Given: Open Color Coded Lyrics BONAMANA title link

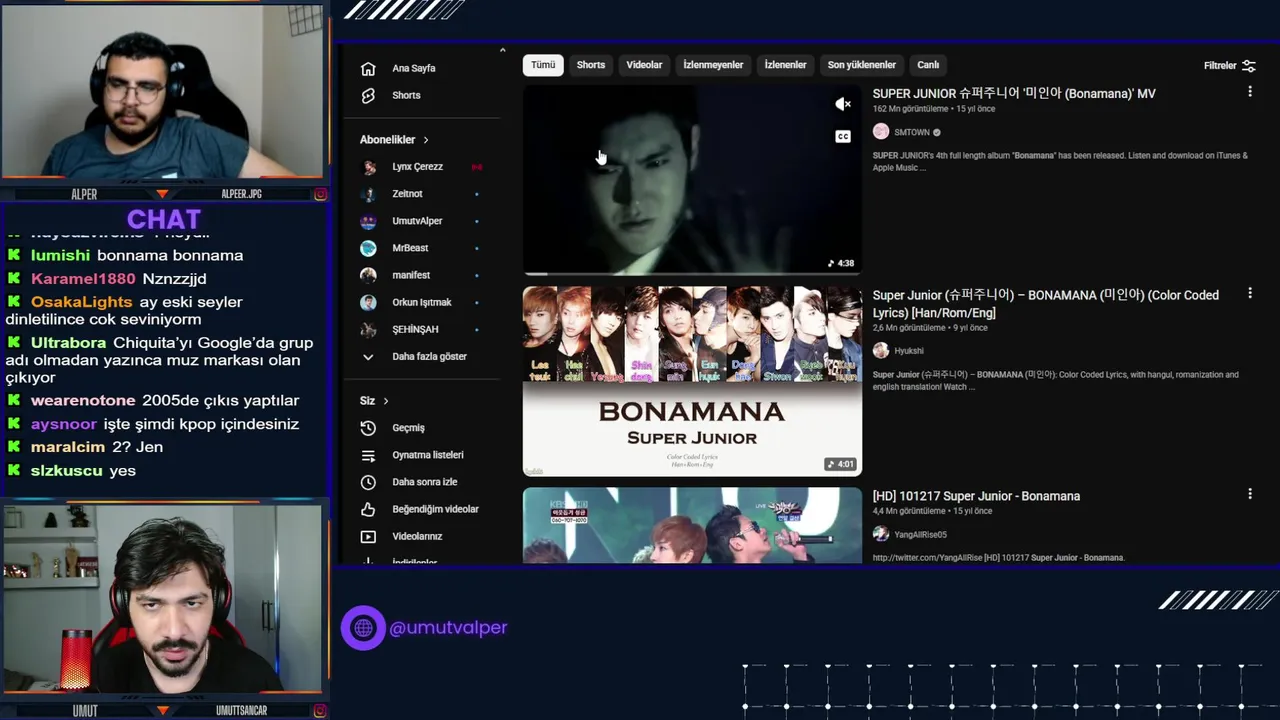Looking at the screenshot, I should coord(1046,304).
